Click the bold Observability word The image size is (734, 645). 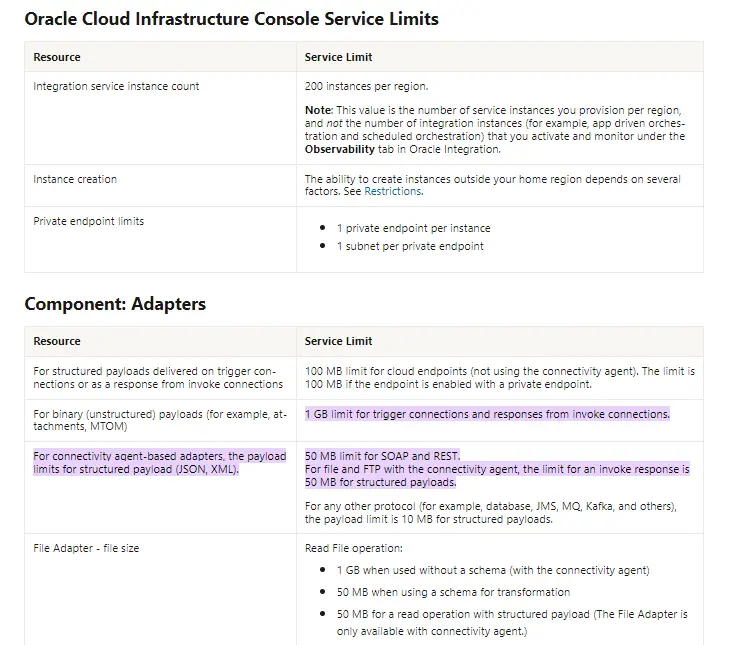point(350,148)
